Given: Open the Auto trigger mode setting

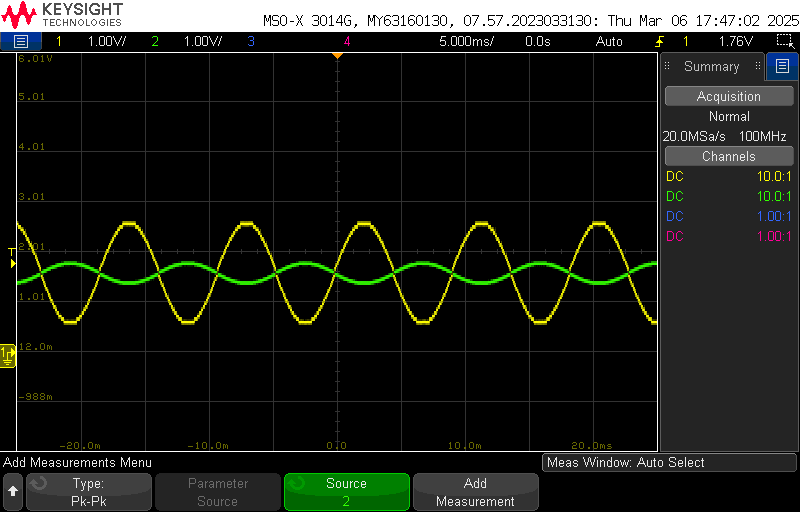Looking at the screenshot, I should coord(609,41).
